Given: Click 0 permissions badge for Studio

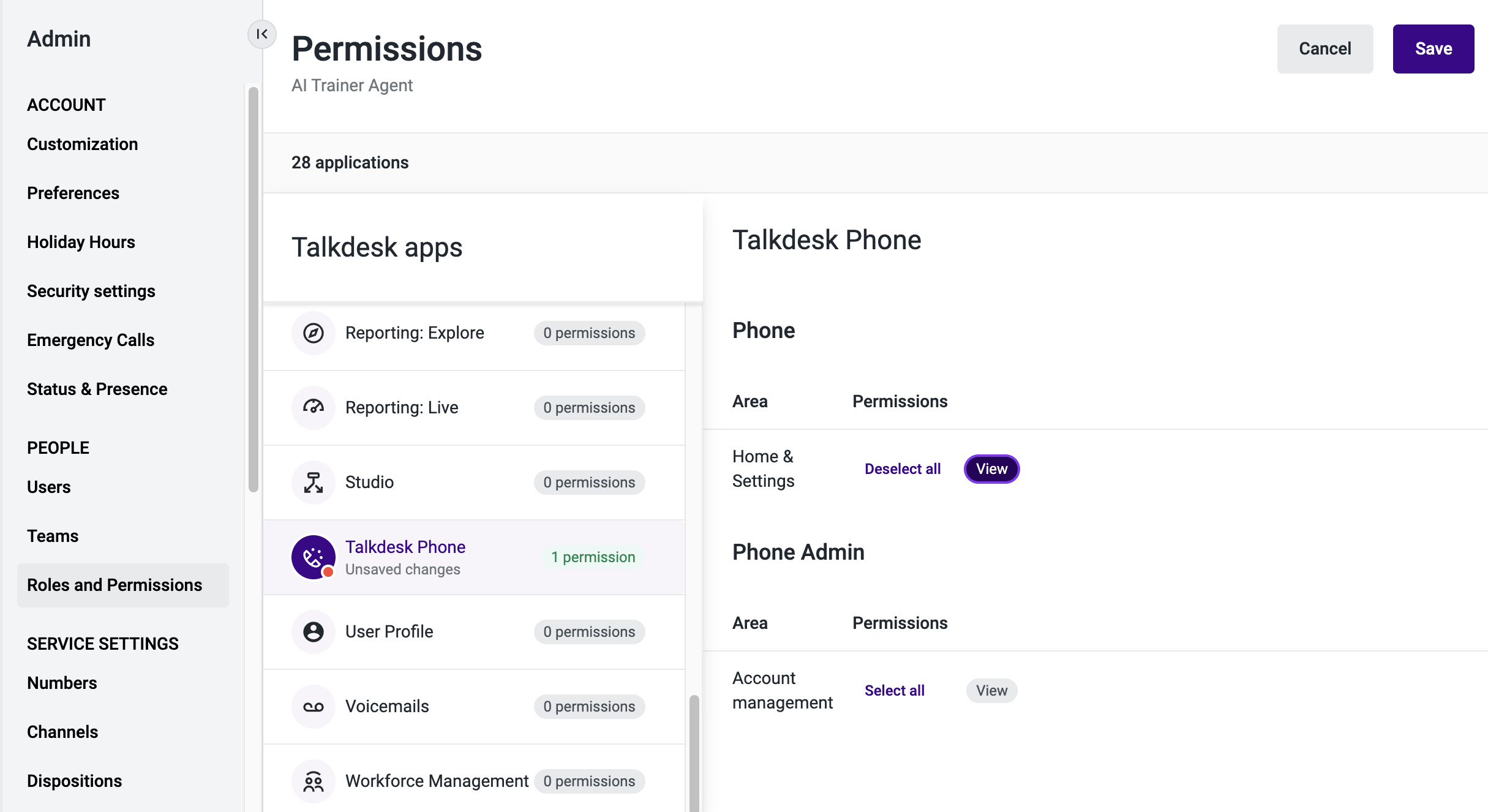Looking at the screenshot, I should coord(589,483).
